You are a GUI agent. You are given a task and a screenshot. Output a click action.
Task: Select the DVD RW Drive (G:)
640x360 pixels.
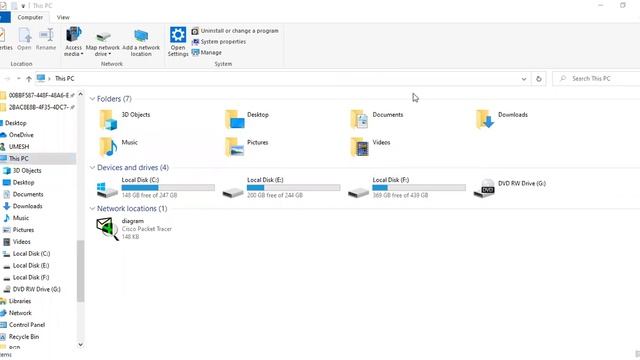click(x=509, y=187)
